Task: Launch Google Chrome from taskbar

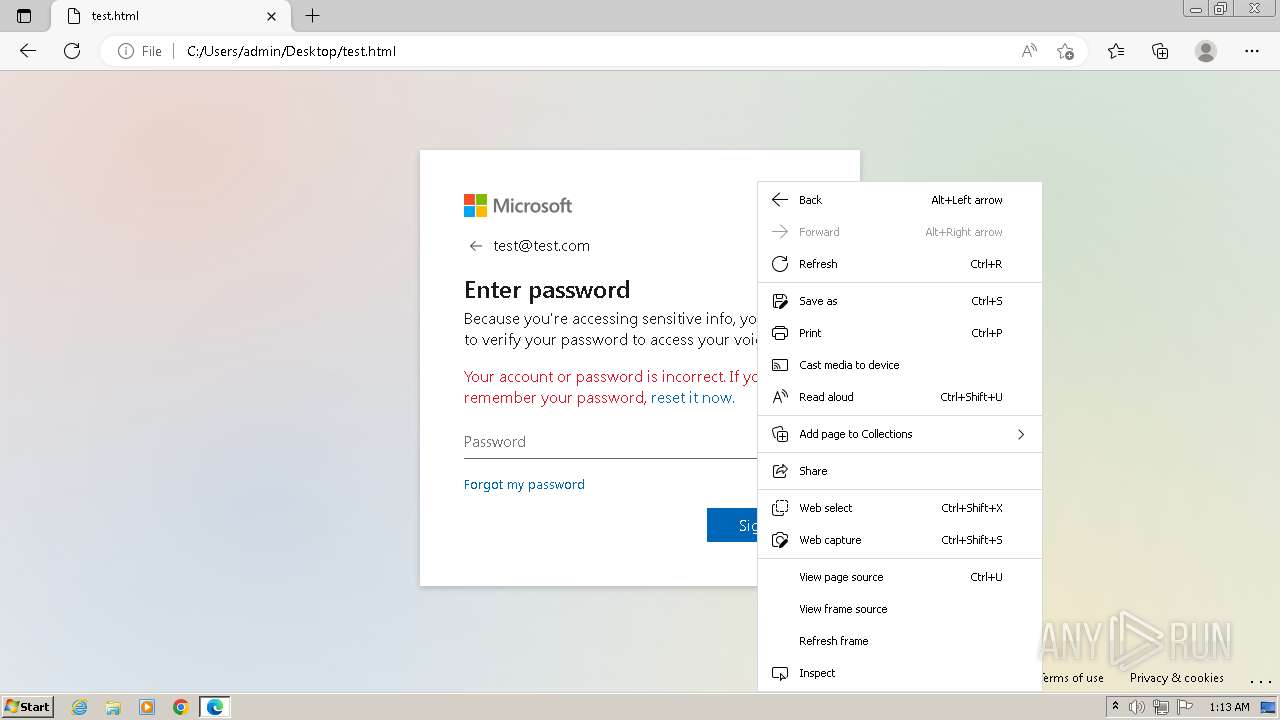Action: [180, 707]
